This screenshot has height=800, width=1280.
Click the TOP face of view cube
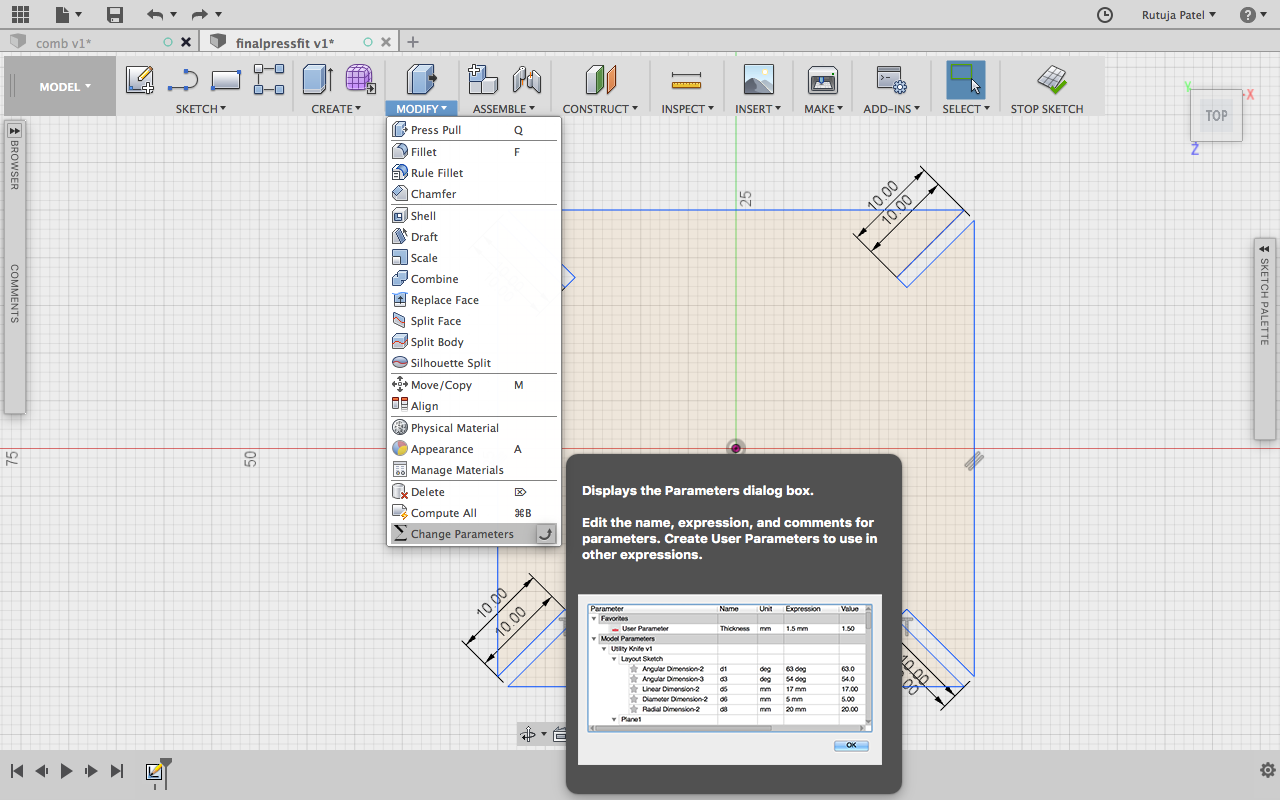tap(1216, 115)
